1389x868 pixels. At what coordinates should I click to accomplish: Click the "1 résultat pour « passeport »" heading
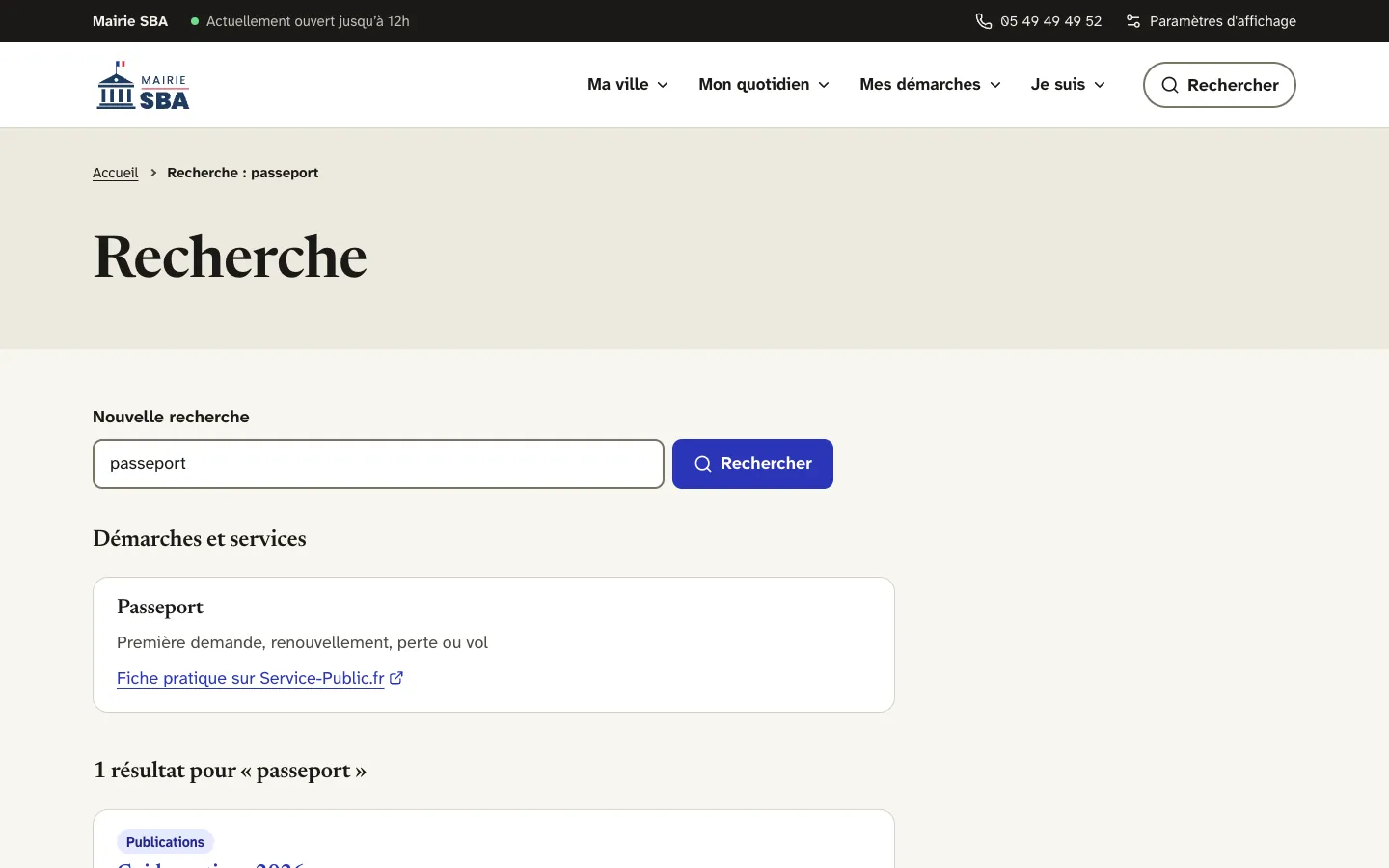230,771
